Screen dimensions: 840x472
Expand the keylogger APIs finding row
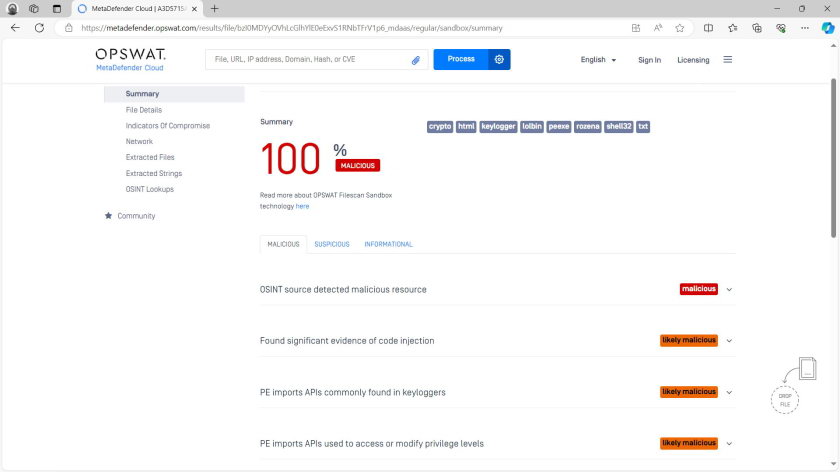729,392
